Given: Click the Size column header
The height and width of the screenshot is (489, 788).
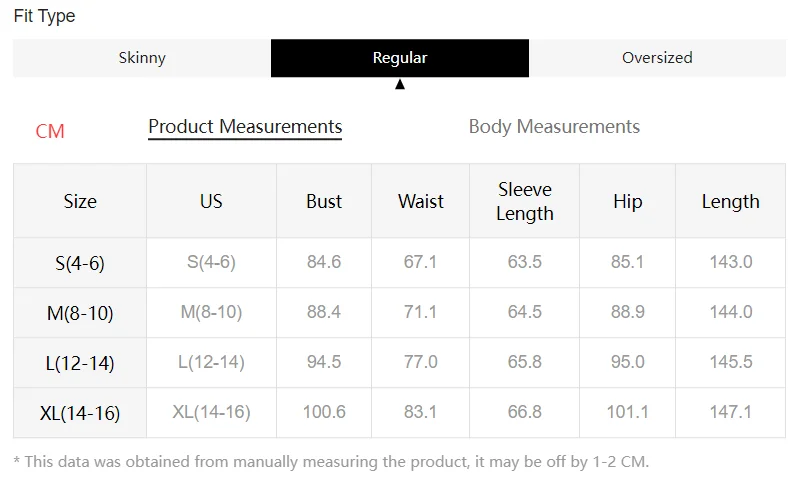Looking at the screenshot, I should coord(80,201).
